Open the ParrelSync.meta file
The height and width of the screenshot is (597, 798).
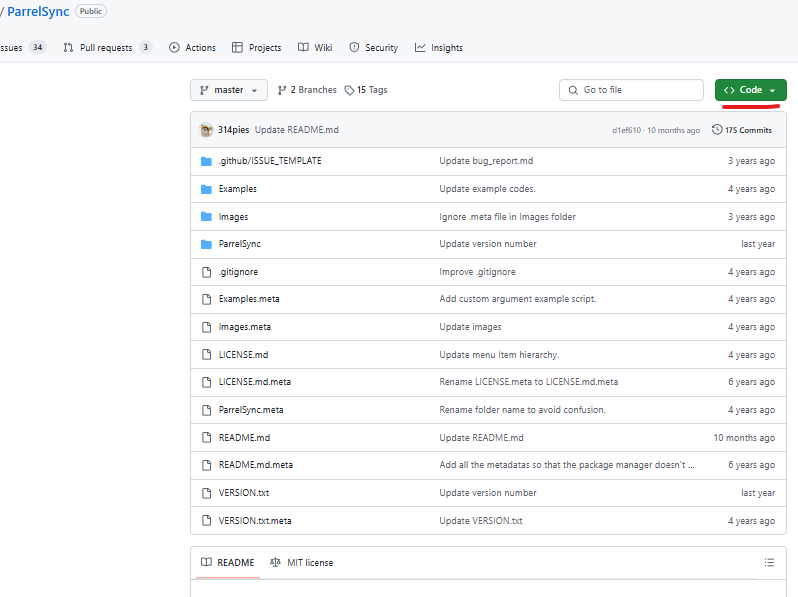251,410
